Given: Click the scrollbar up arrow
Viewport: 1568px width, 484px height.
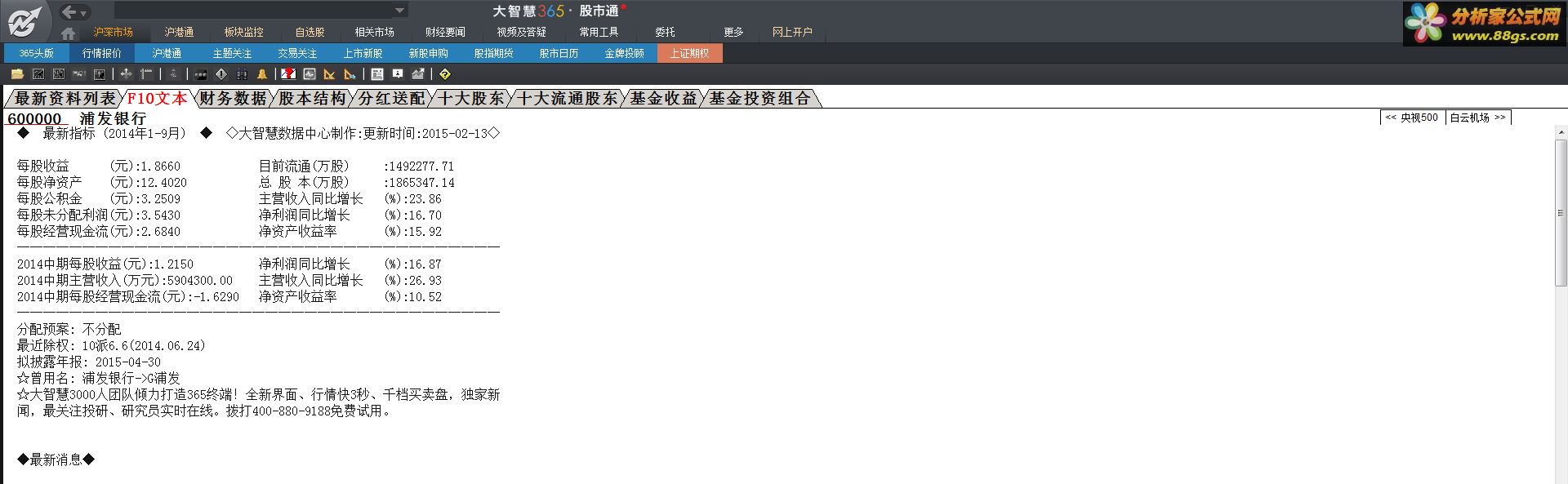Looking at the screenshot, I should coord(1561,133).
